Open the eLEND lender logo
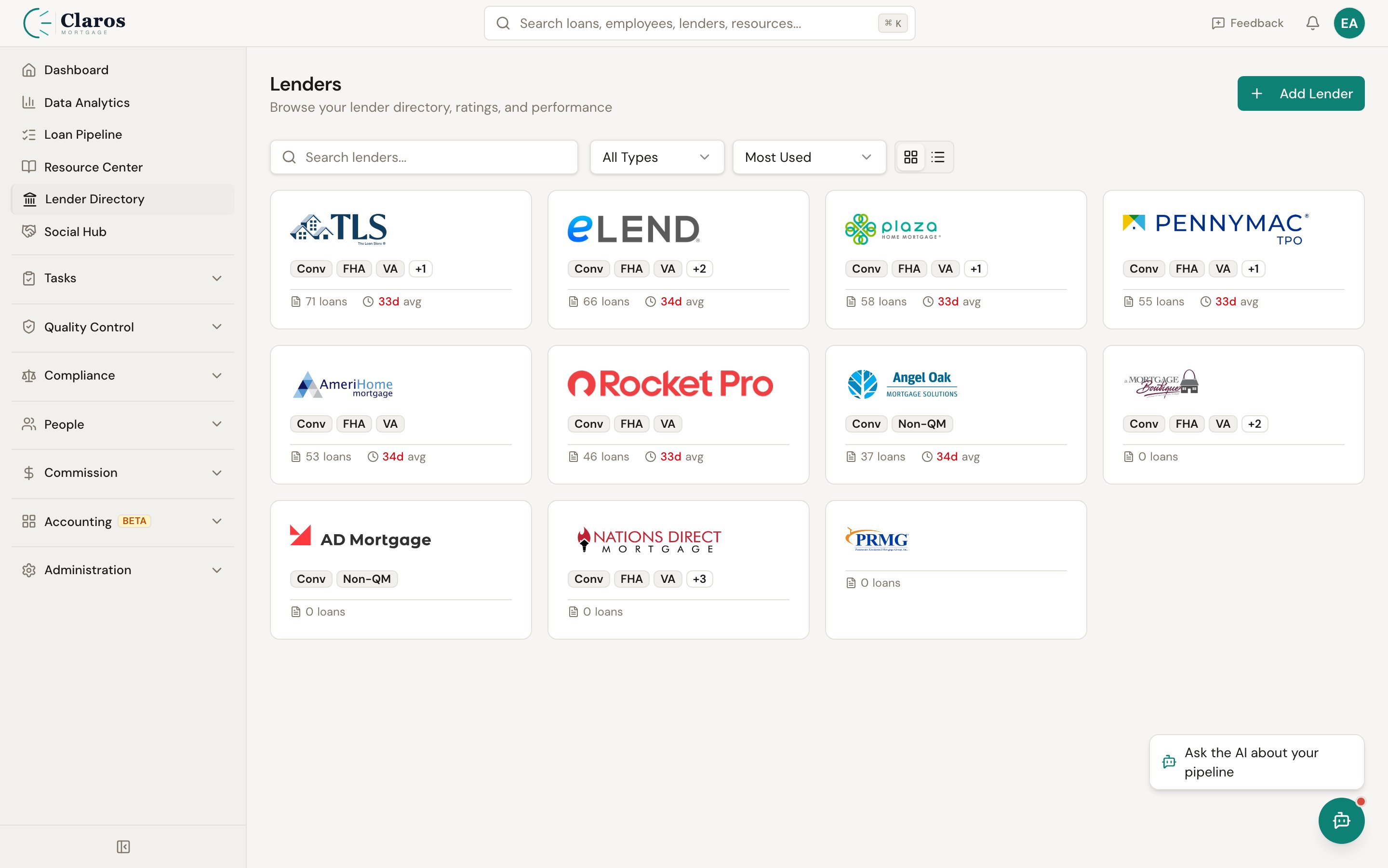1388x868 pixels. coord(633,228)
